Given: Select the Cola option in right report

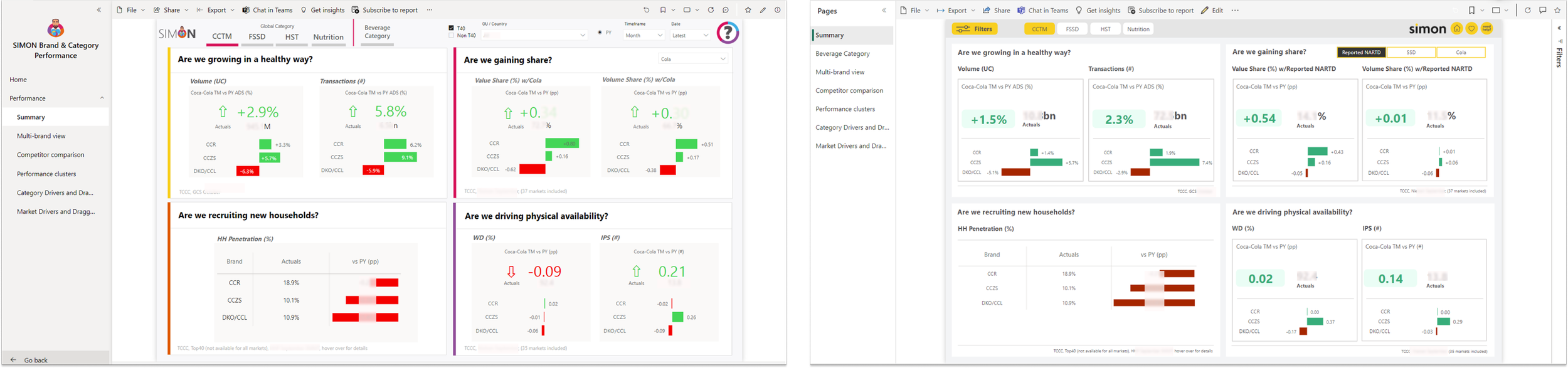Looking at the screenshot, I should (x=1461, y=53).
